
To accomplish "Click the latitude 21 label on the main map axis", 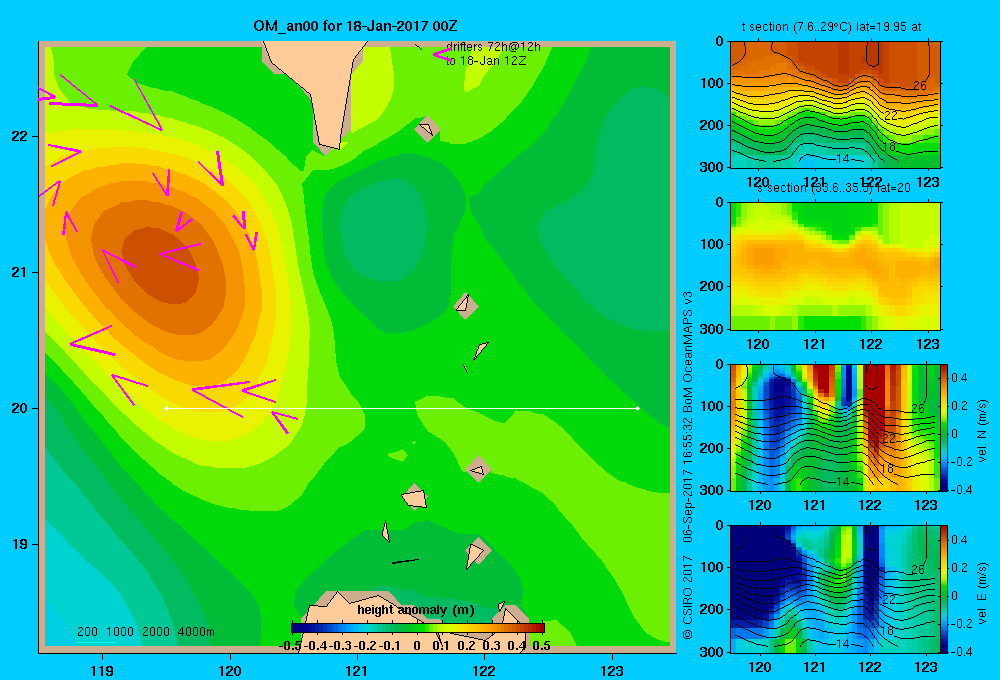I will (x=19, y=272).
